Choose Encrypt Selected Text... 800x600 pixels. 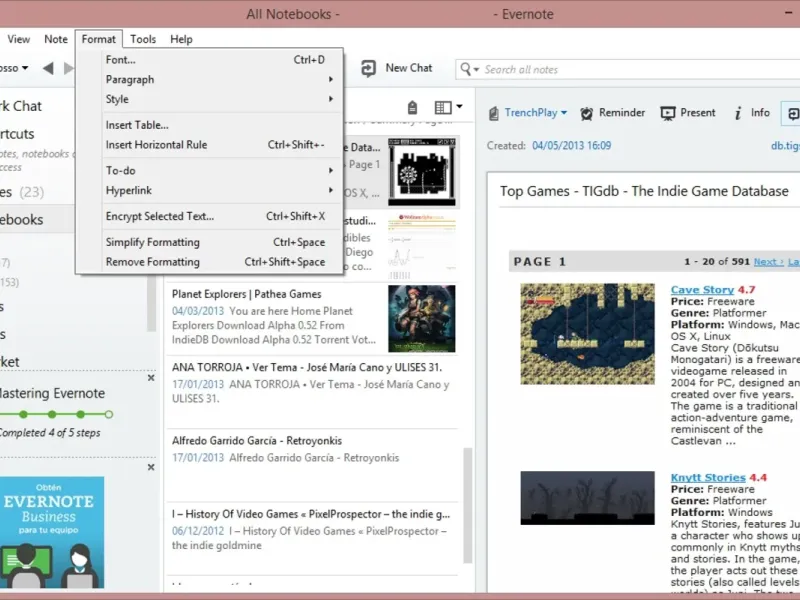[x=209, y=216]
